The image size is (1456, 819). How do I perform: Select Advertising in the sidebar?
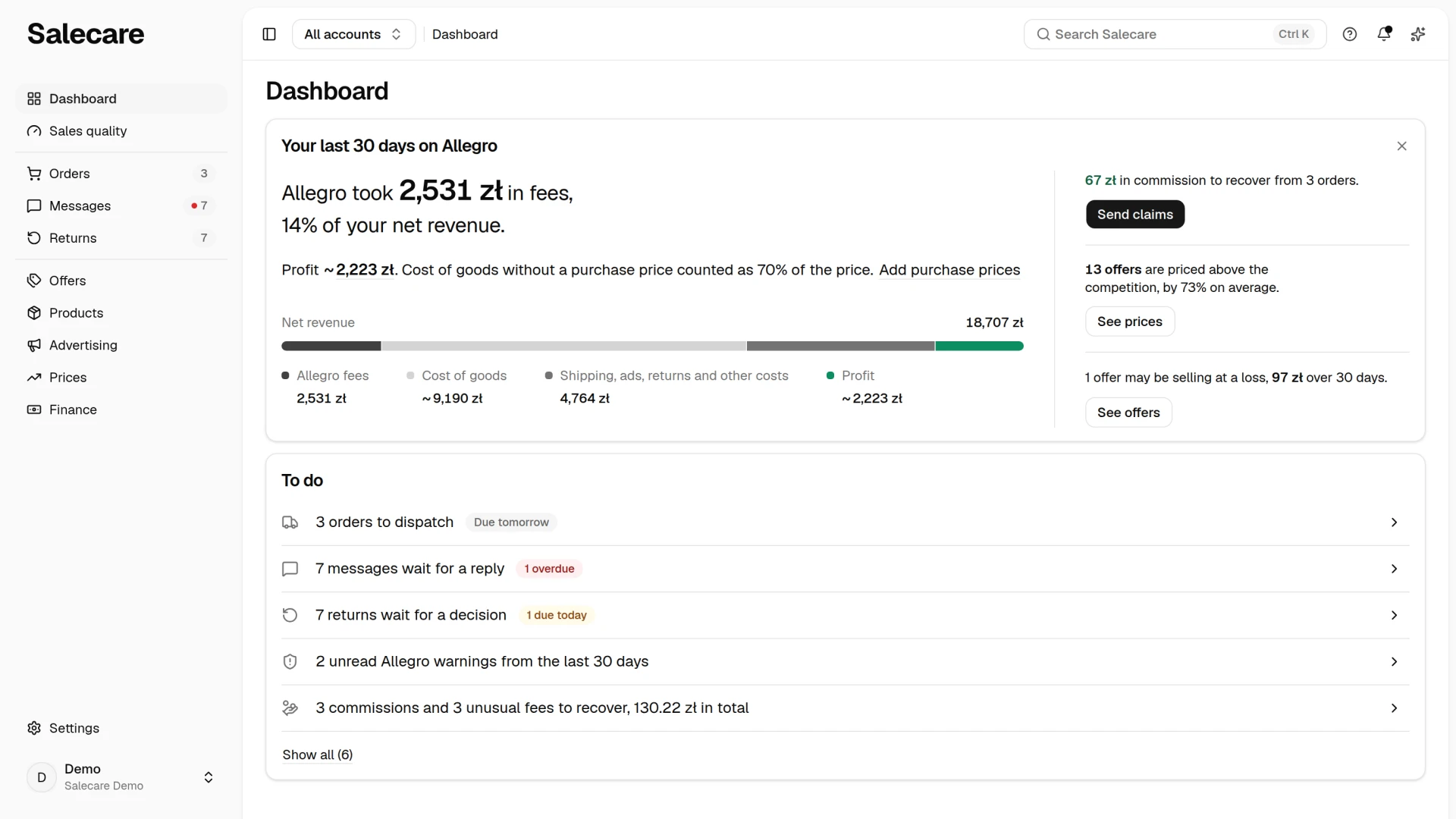pos(121,345)
